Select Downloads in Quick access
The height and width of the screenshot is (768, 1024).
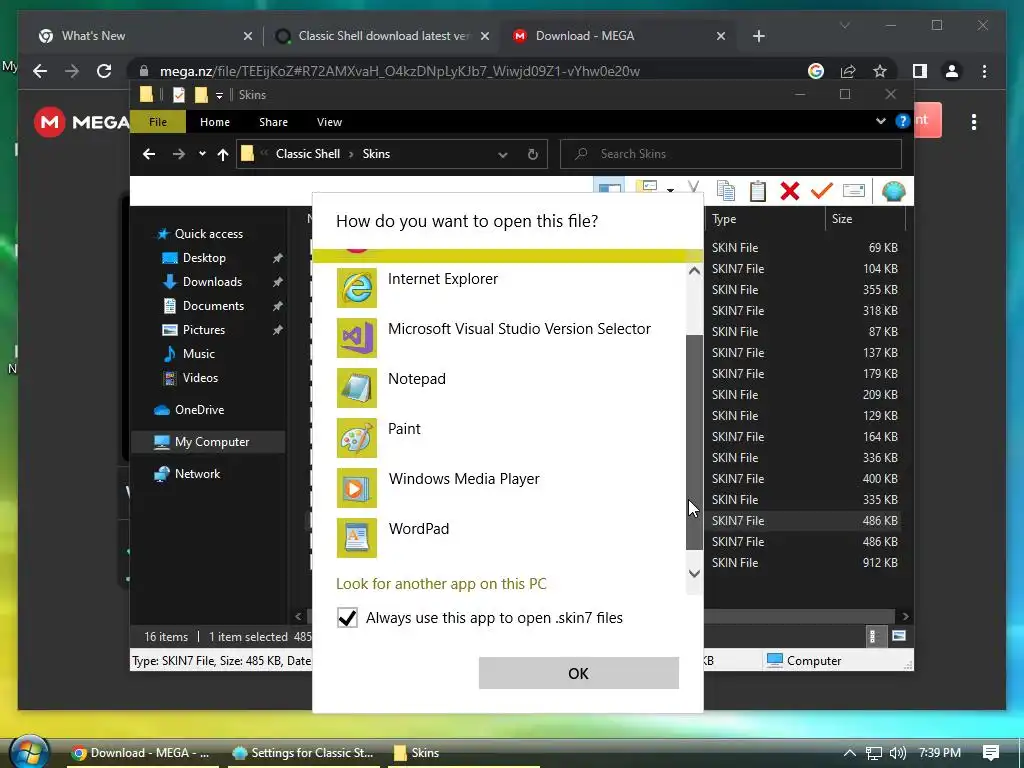212,282
